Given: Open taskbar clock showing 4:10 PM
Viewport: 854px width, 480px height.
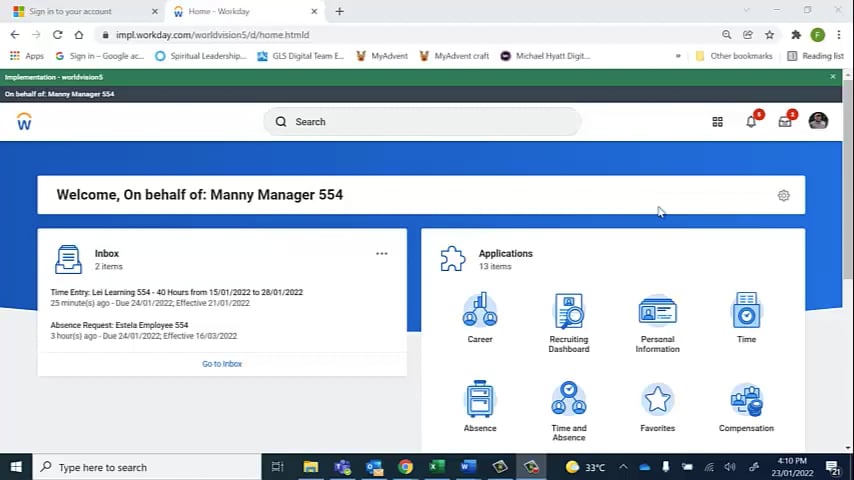Looking at the screenshot, I should 792,467.
